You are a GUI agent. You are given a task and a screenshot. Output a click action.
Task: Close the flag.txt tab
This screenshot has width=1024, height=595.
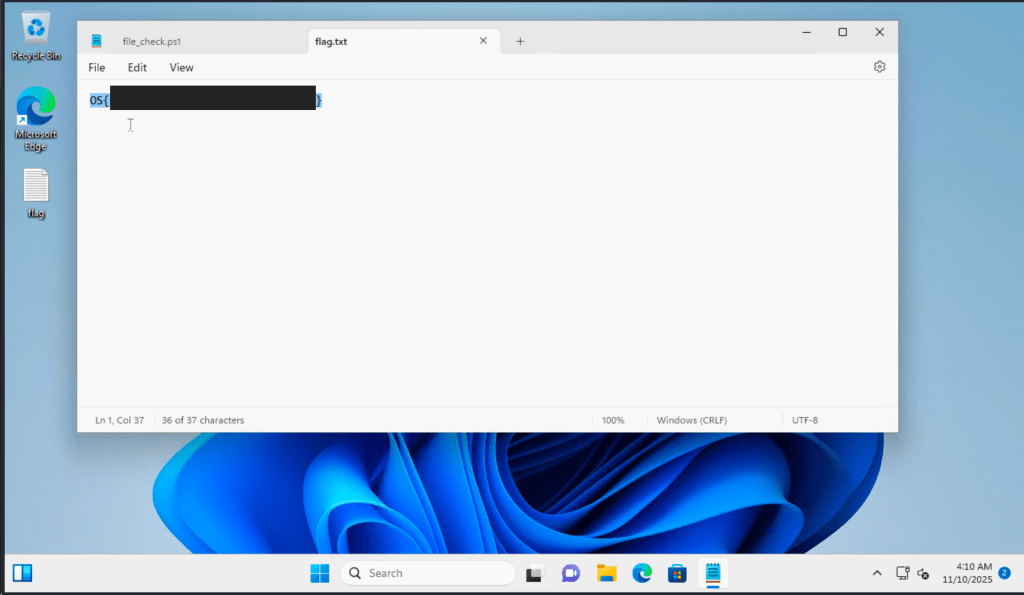click(x=483, y=41)
